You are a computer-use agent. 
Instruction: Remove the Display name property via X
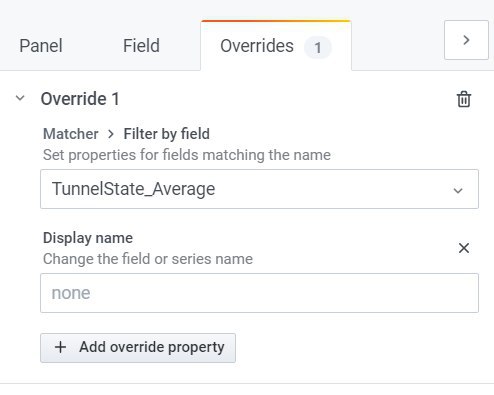coord(464,248)
